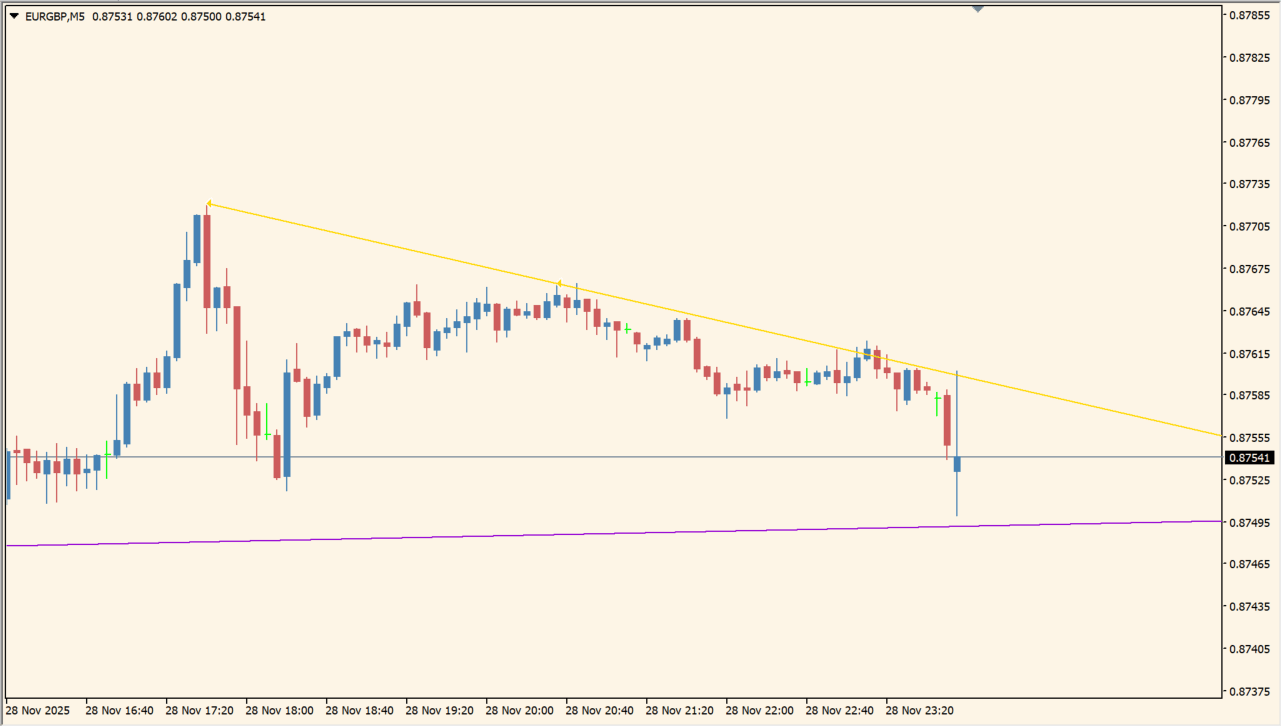Click the gray chart shift marker at top

point(977,9)
